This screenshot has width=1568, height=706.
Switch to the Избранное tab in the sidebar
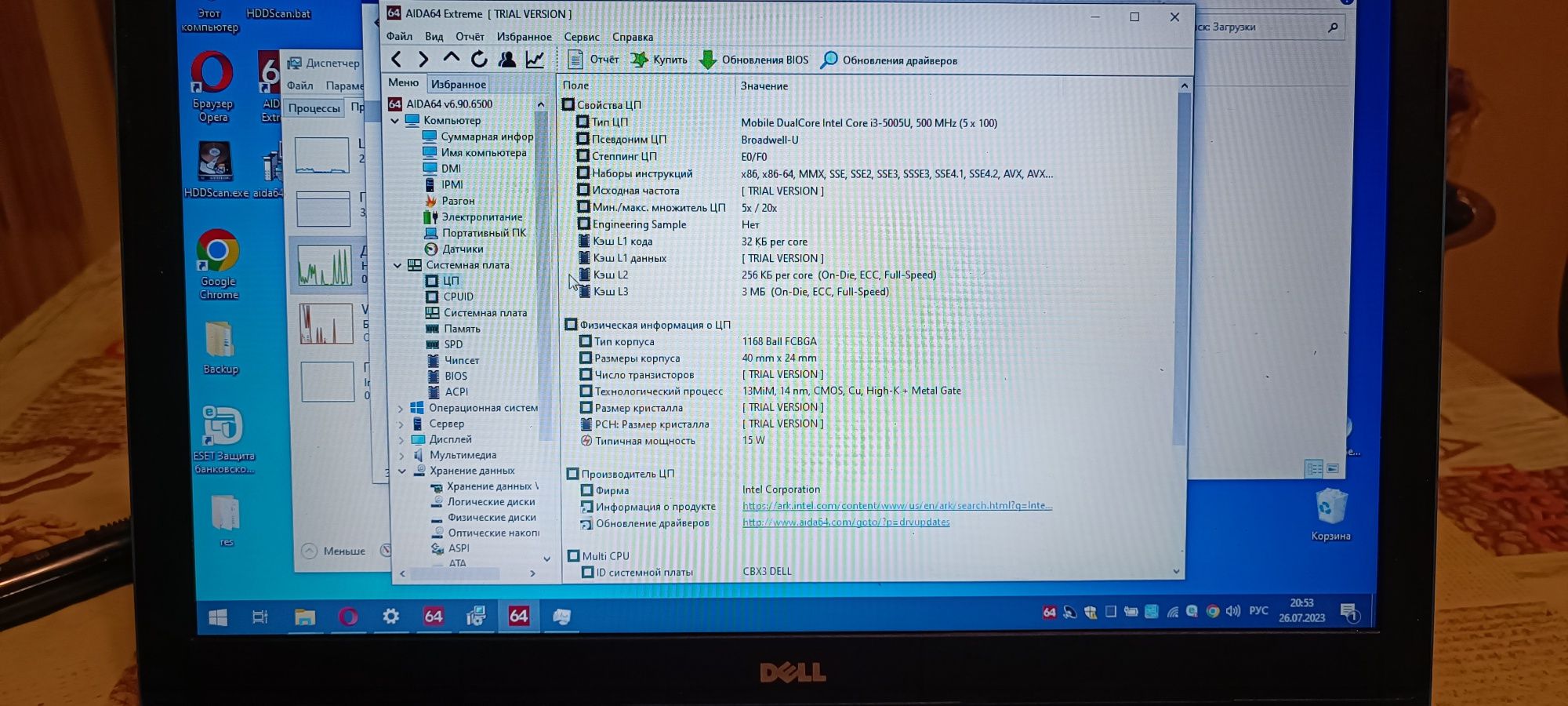tap(459, 84)
